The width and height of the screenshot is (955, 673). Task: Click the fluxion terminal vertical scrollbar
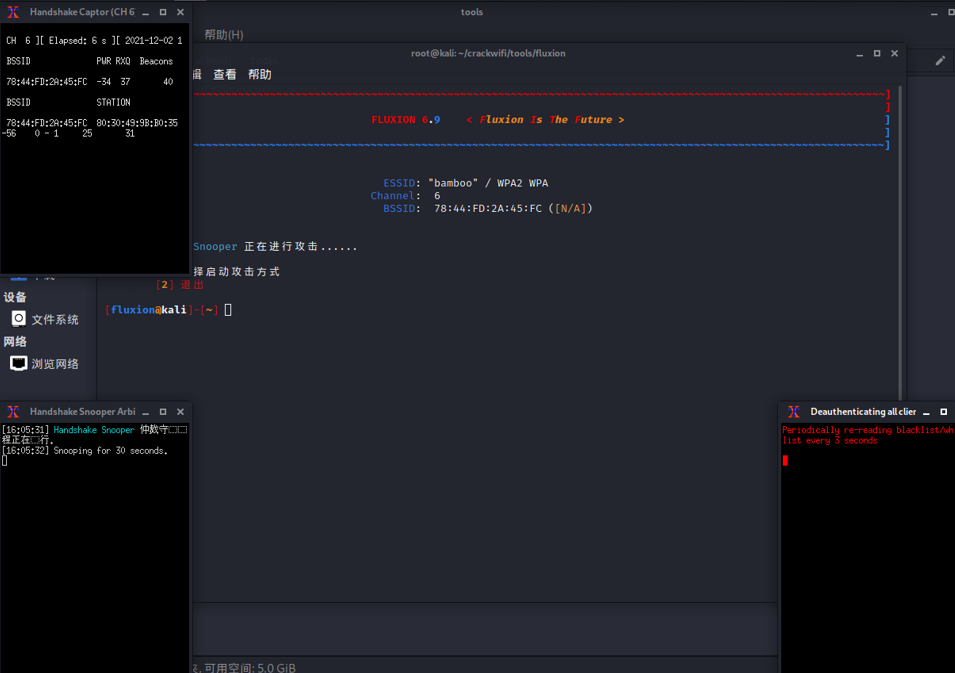(900, 244)
